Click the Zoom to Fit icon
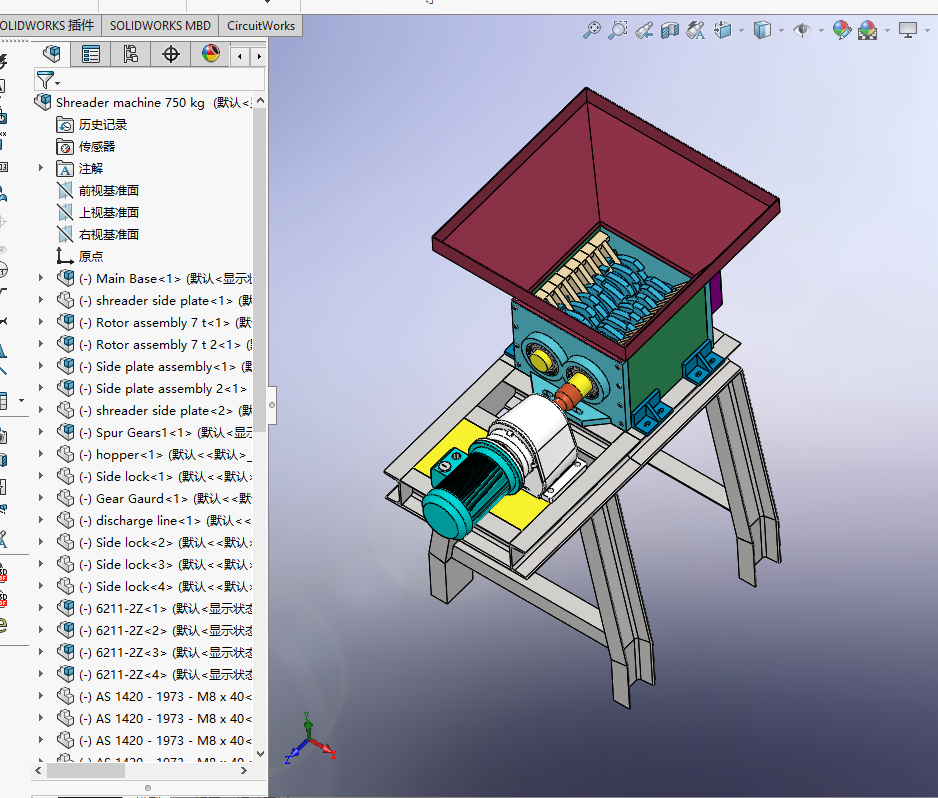Image resolution: width=938 pixels, height=798 pixels. point(592,30)
